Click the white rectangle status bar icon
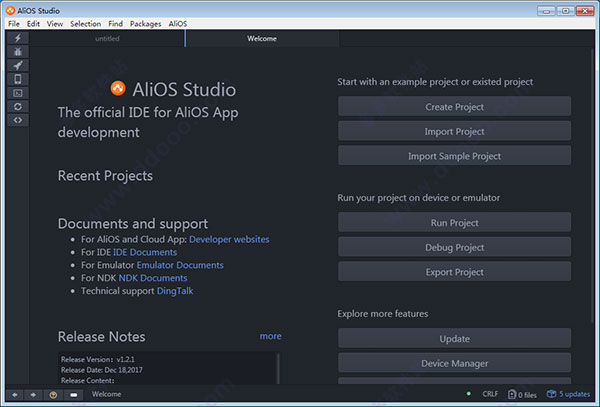The width and height of the screenshot is (600, 407). (x=73, y=394)
